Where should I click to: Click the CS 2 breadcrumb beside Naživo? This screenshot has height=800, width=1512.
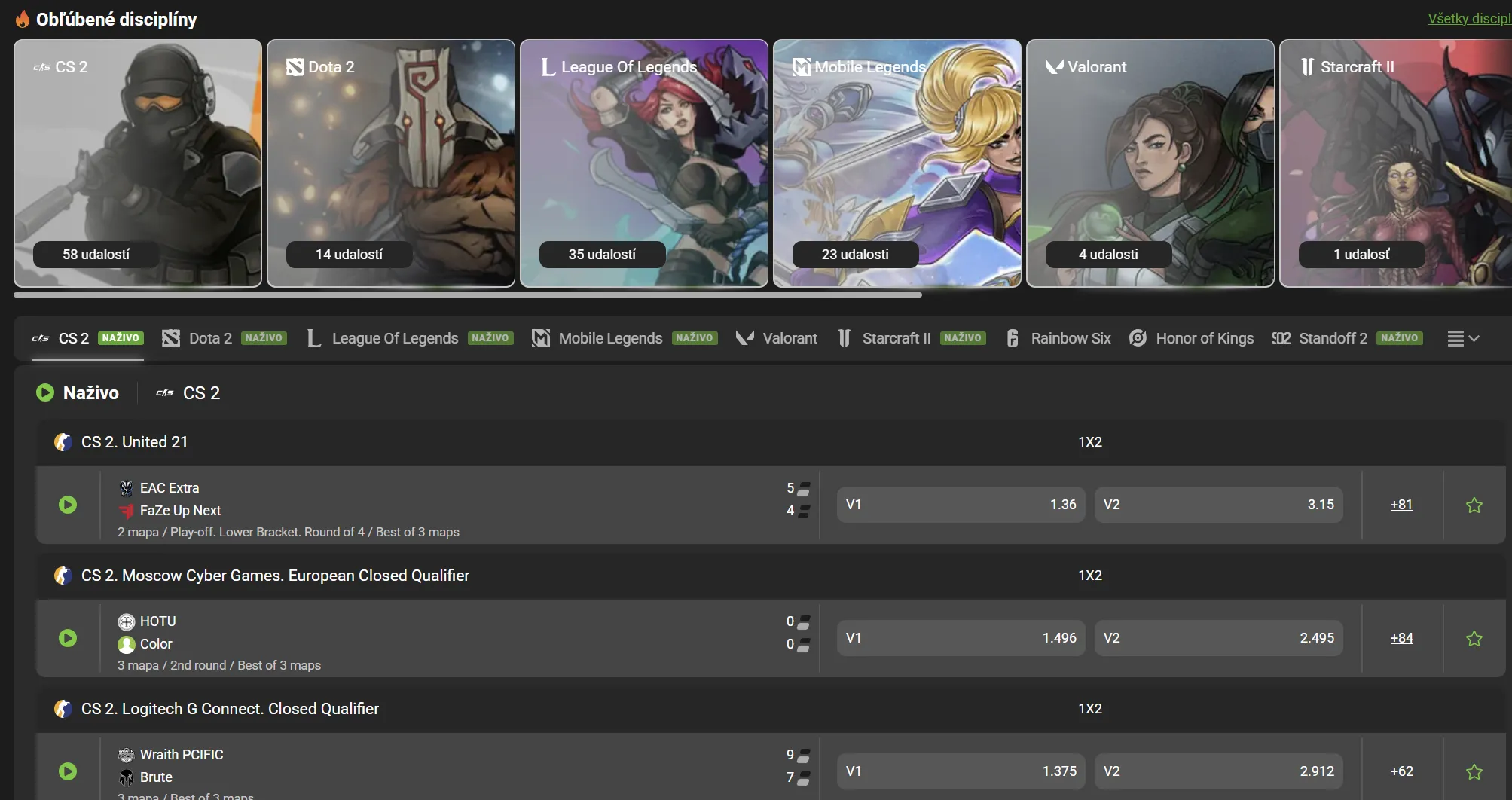tap(188, 393)
